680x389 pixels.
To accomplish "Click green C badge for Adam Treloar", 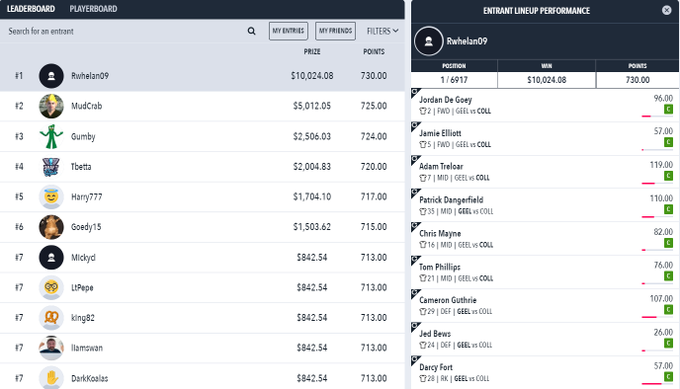I will [x=668, y=176].
